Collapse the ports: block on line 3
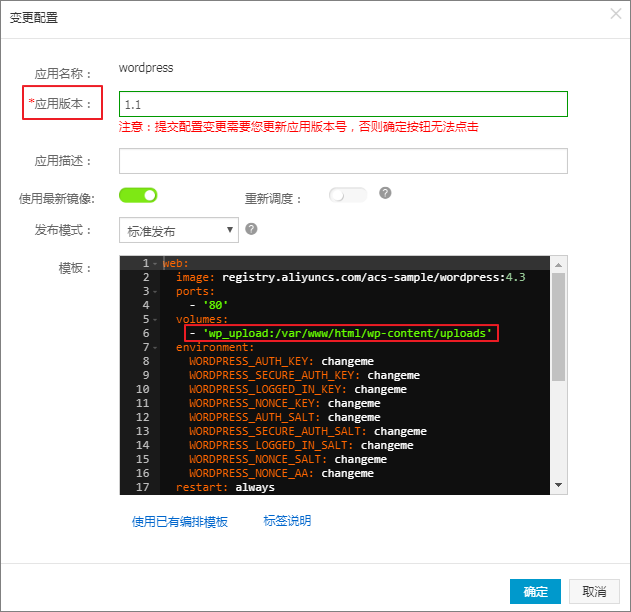This screenshot has height=612, width=631. 155,291
